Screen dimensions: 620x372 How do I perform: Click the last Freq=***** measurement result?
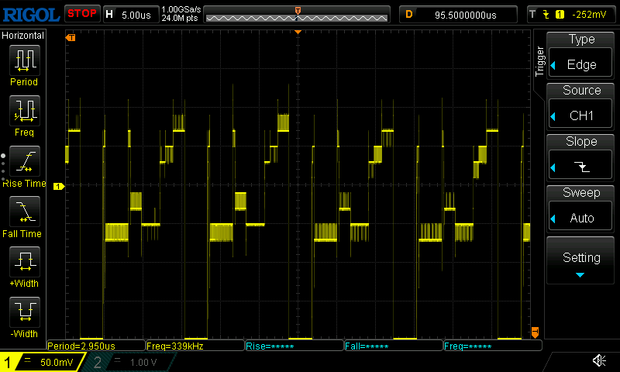point(468,346)
